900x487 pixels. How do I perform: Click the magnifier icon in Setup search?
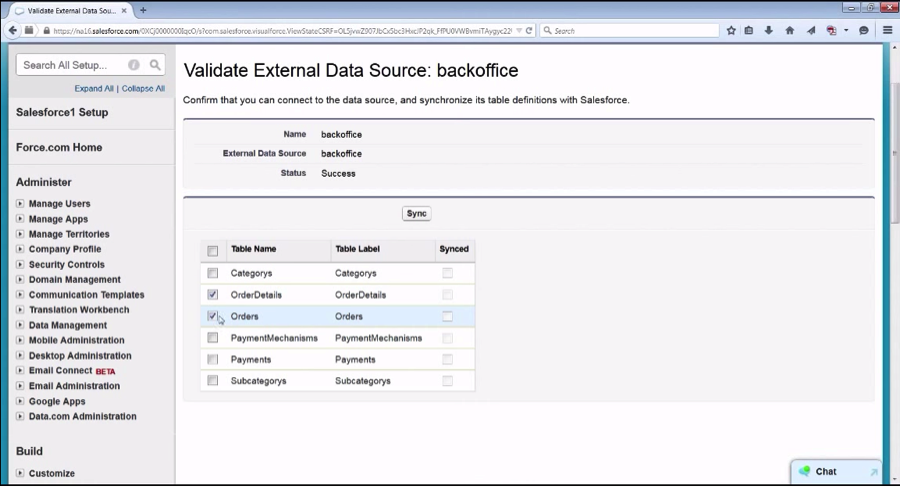tap(155, 65)
